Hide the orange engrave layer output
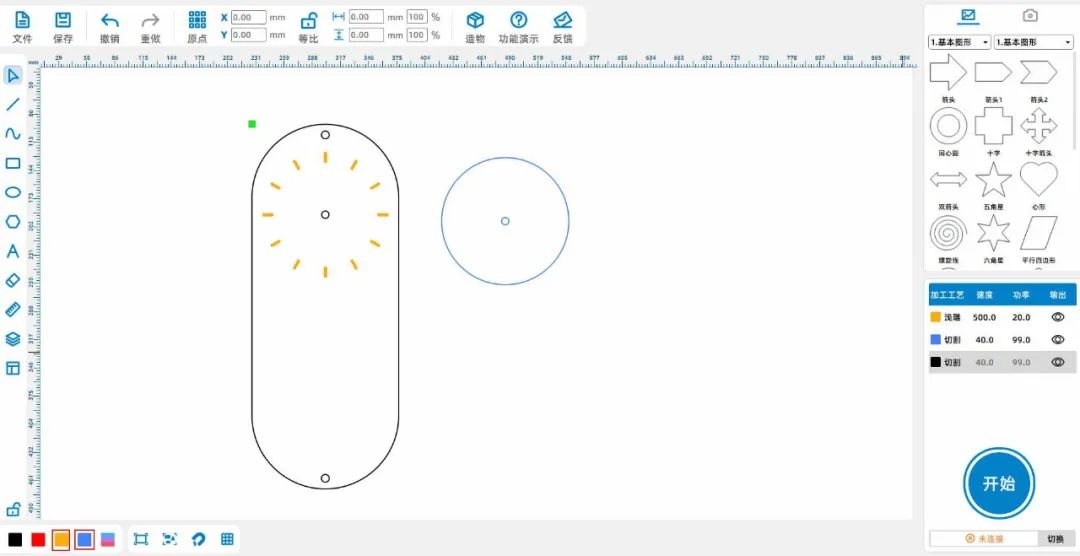 click(x=1057, y=317)
